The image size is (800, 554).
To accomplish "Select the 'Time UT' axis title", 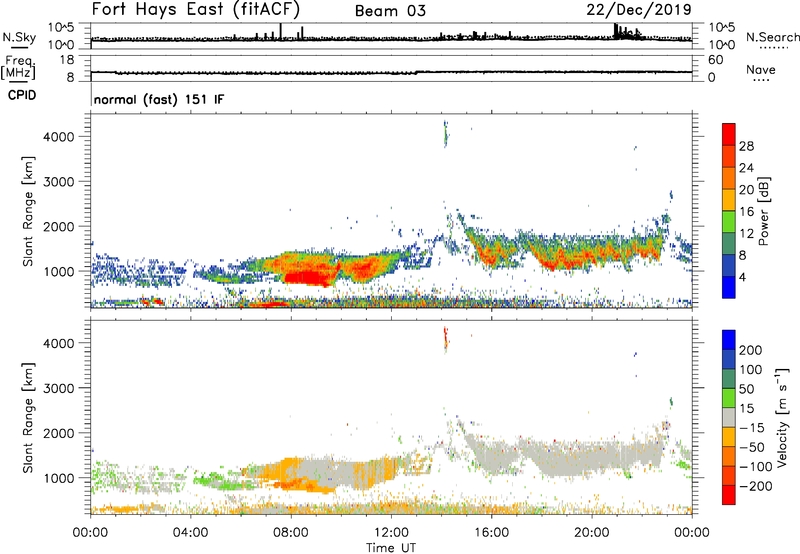I will point(391,547).
